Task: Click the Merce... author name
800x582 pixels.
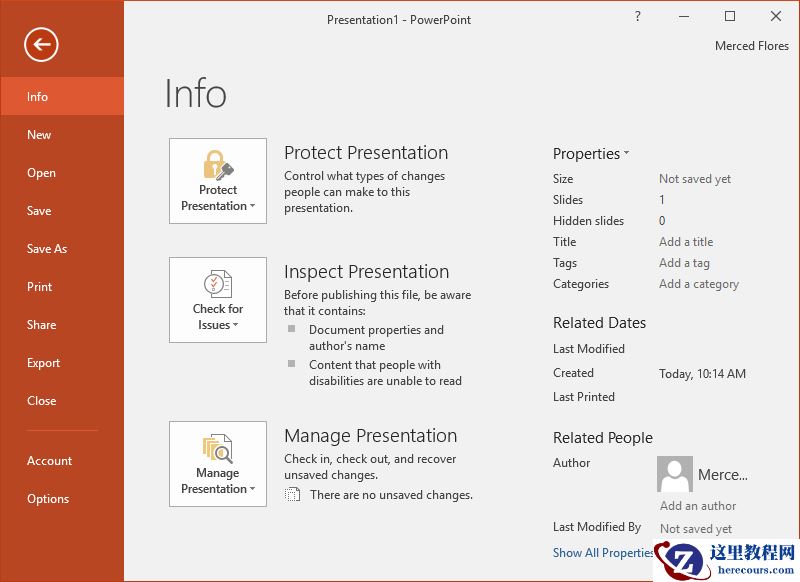Action: pos(722,475)
